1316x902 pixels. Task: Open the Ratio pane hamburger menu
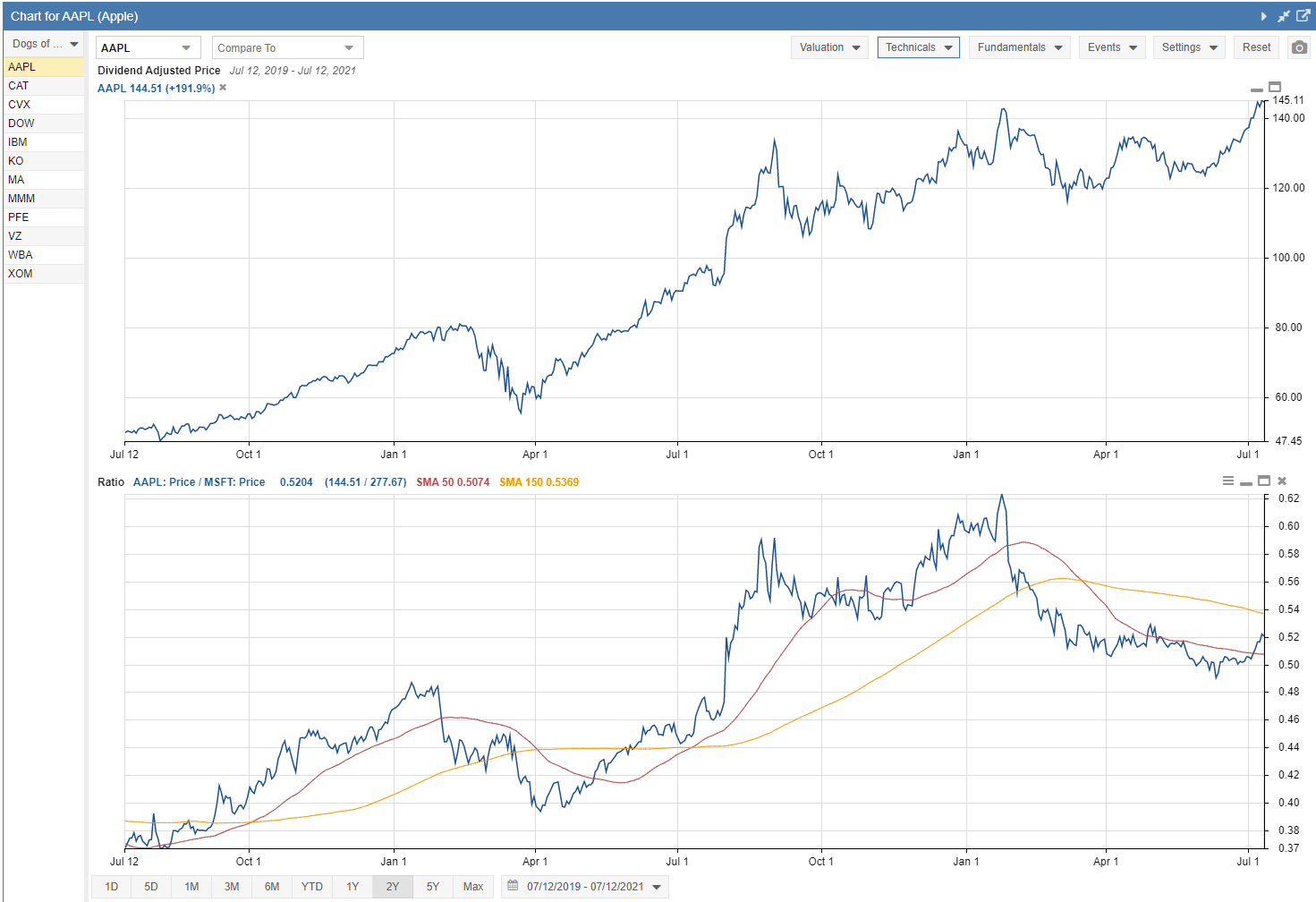click(1228, 481)
